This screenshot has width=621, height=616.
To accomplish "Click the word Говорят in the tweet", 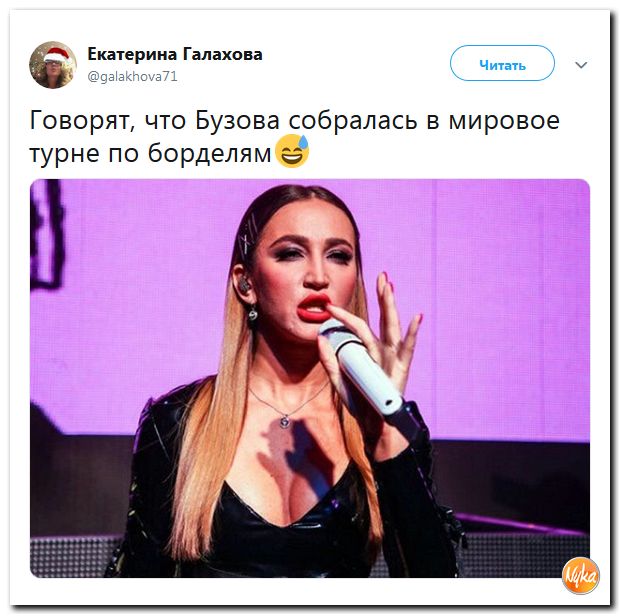I will [82, 120].
